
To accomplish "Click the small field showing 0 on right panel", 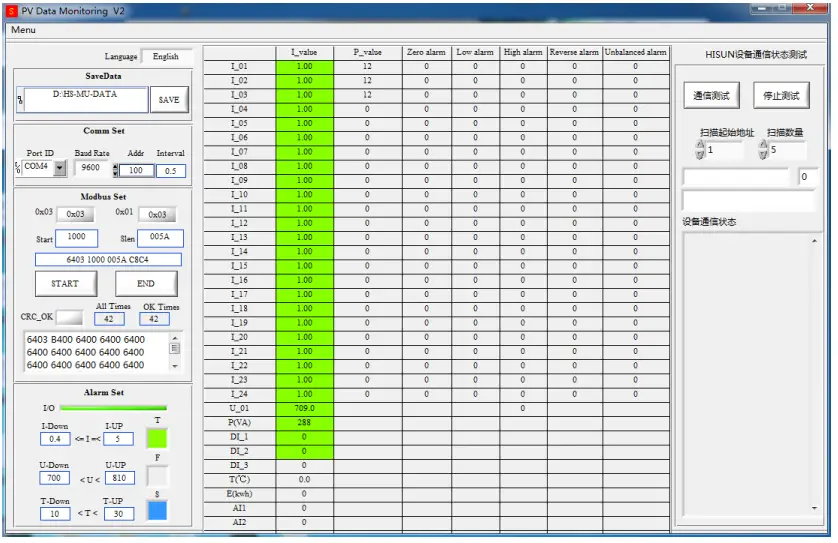I will 807,176.
